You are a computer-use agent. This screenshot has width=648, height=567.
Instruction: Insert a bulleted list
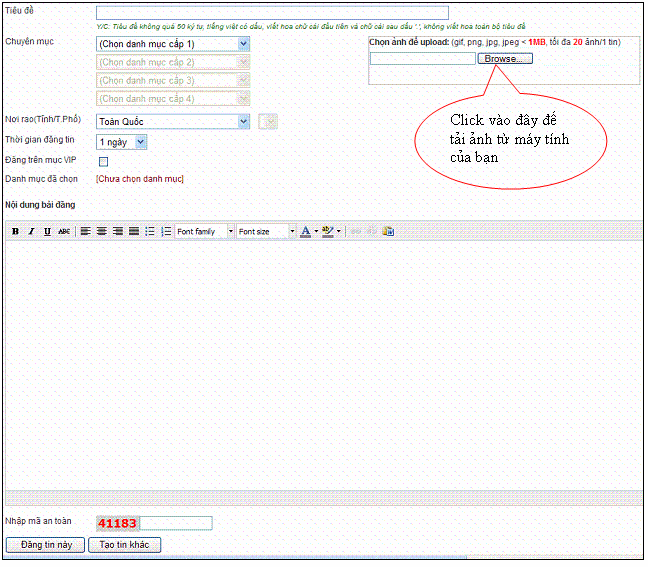[x=150, y=231]
